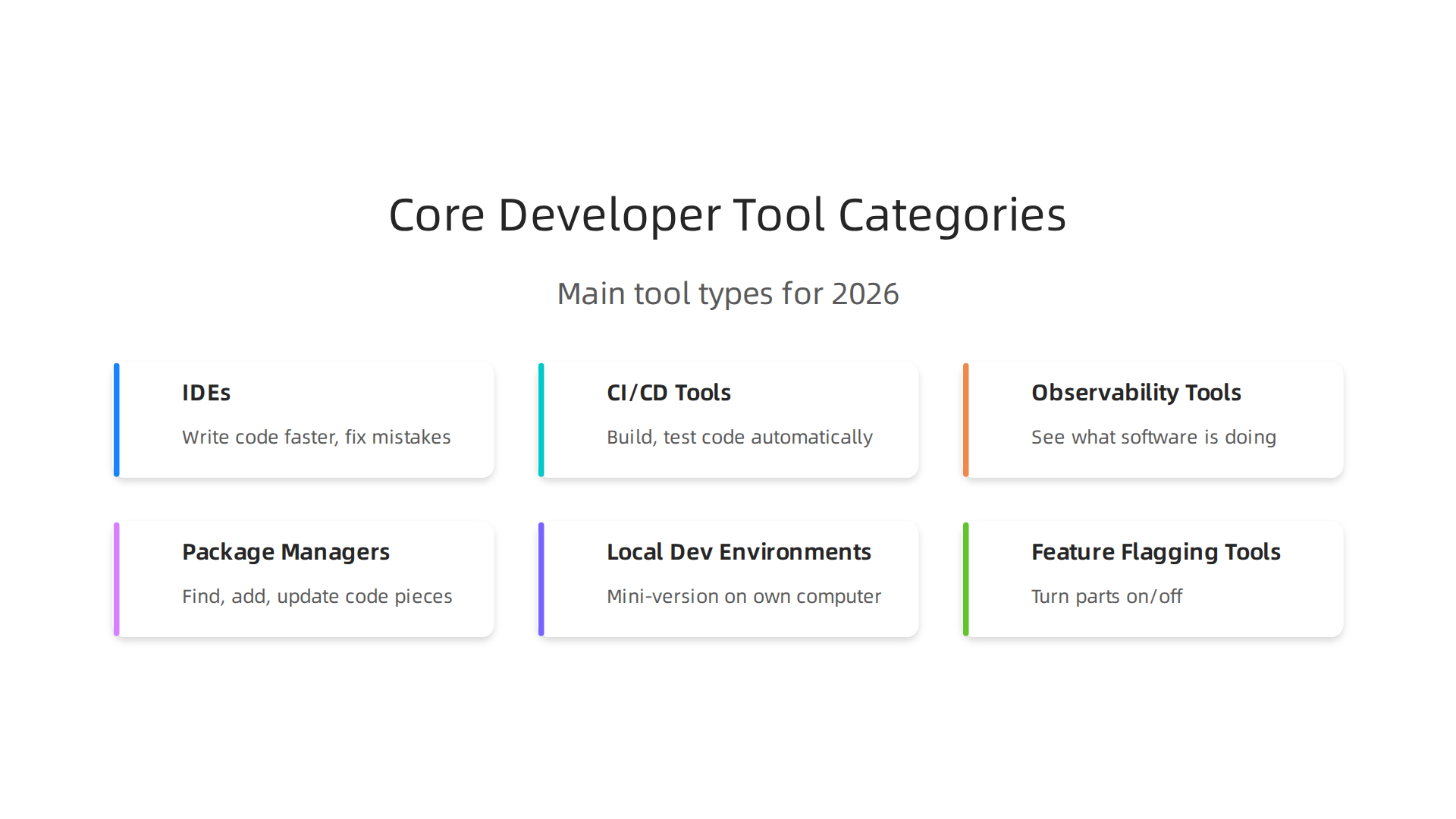Select the "Package Managers" heading
The image size is (1456, 819).
tap(286, 552)
